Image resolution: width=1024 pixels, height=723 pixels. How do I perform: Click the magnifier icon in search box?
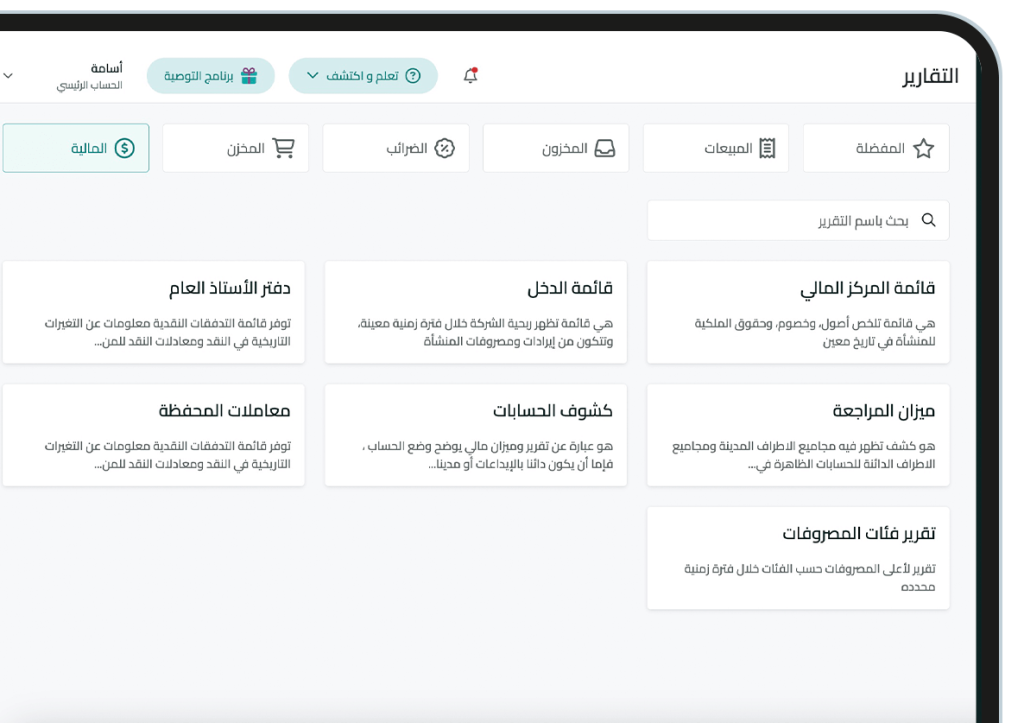928,220
